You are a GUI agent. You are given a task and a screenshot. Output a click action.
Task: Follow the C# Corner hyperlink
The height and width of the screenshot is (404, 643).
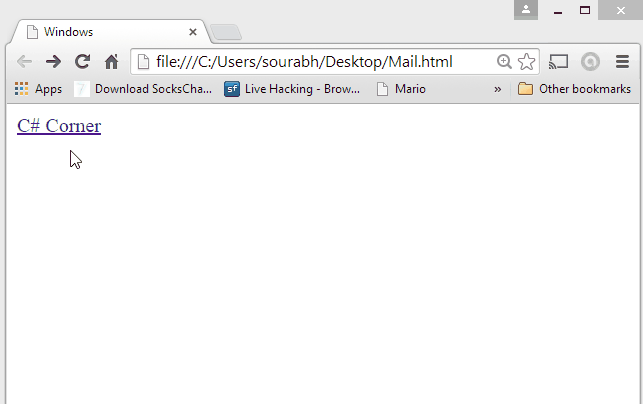point(59,126)
